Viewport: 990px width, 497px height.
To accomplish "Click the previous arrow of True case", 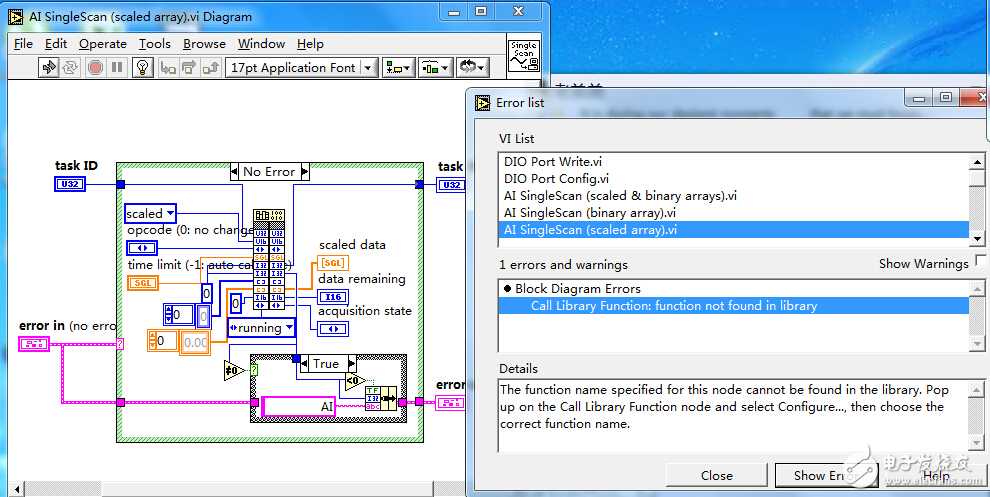I will [304, 364].
